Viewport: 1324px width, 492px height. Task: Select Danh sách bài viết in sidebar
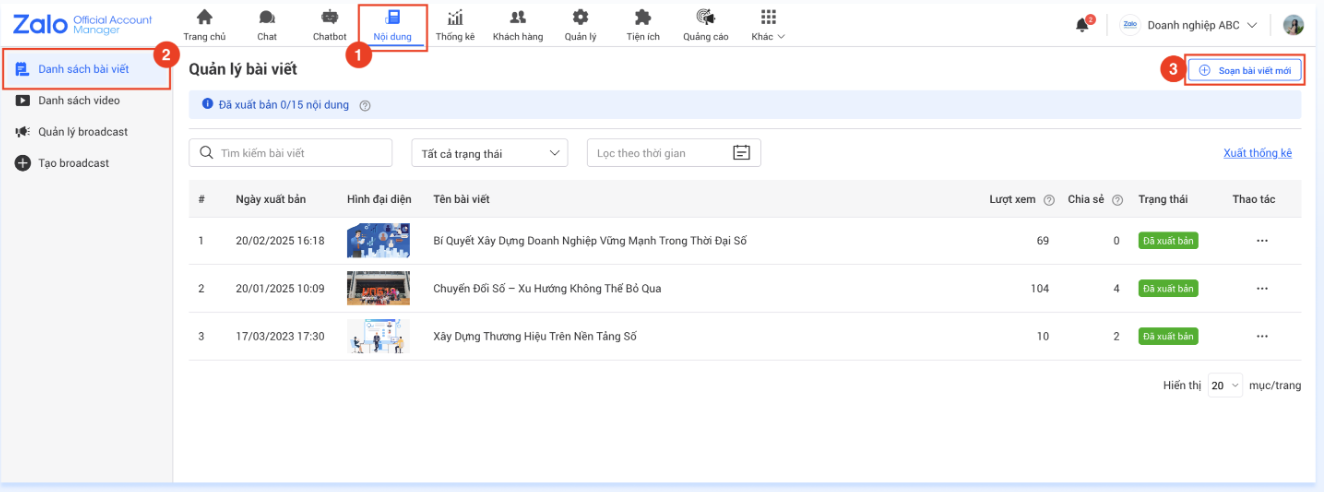pos(87,69)
